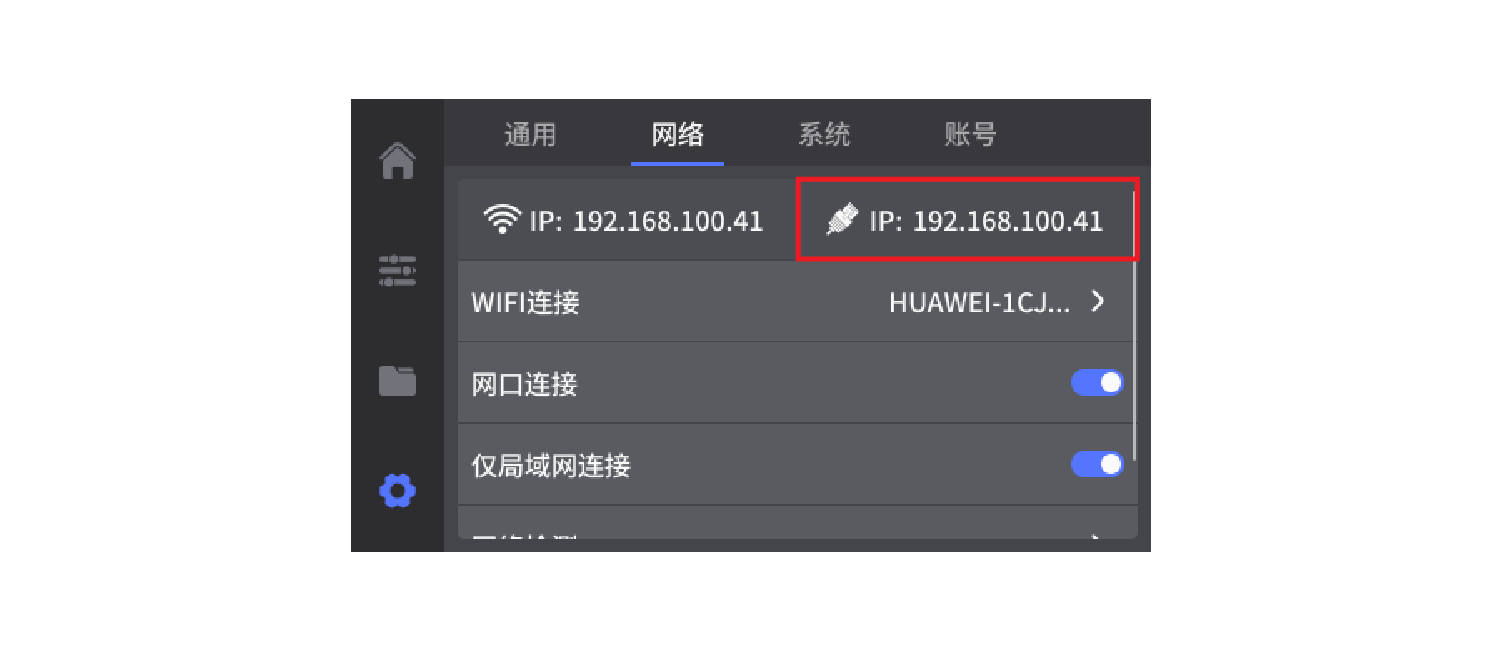Click the settings gear icon in sidebar
This screenshot has width=1501, height=651.
pyautogui.click(x=397, y=491)
